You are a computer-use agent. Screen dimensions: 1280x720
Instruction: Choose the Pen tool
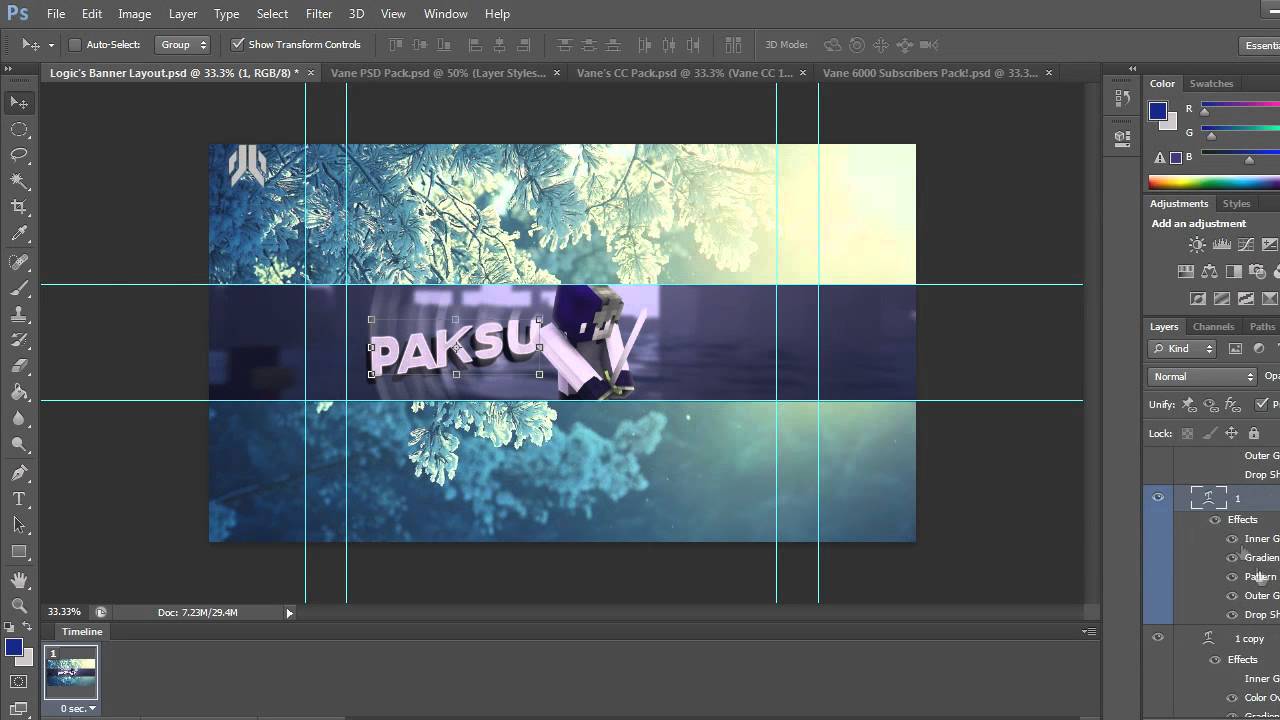coord(19,473)
